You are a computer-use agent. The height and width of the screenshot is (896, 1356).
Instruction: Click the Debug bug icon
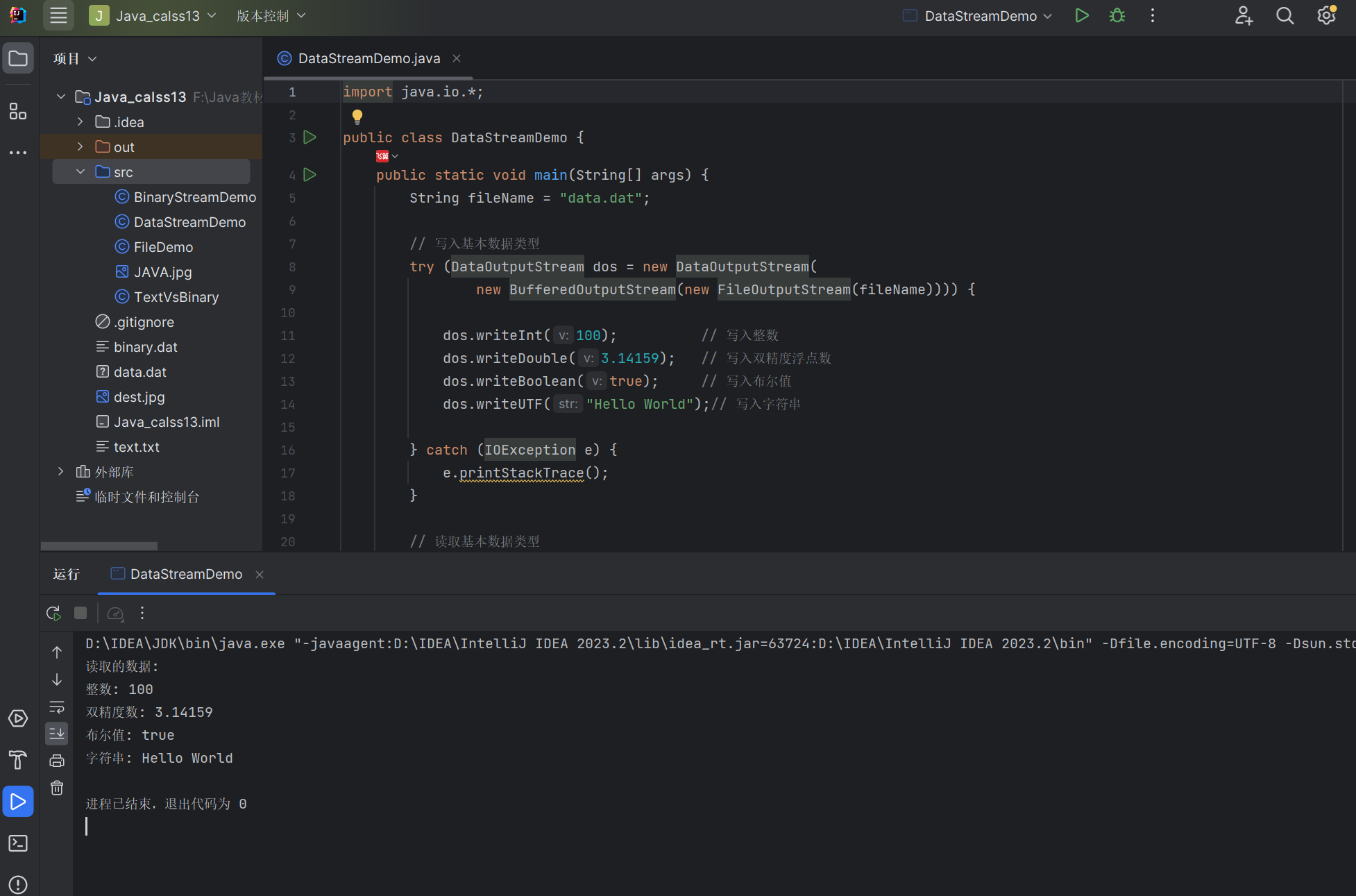coord(1117,16)
